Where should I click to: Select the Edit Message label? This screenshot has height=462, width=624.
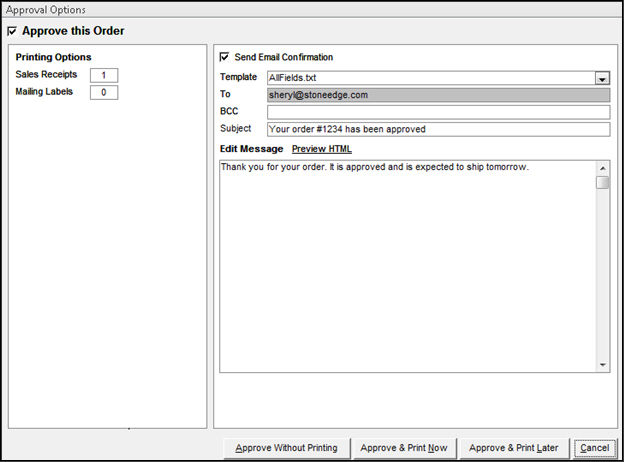(251, 149)
